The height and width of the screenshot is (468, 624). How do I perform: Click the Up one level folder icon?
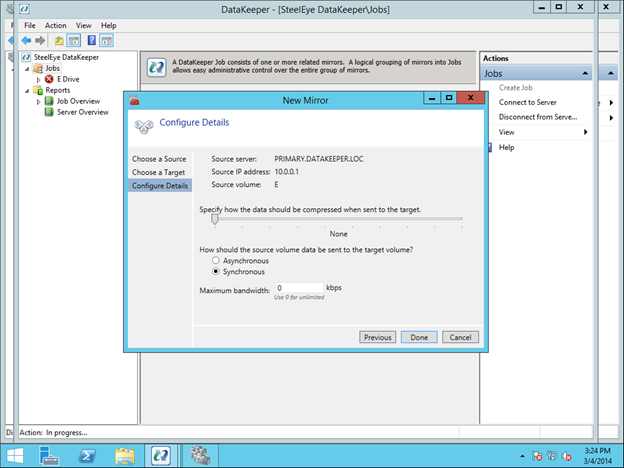(x=60, y=40)
